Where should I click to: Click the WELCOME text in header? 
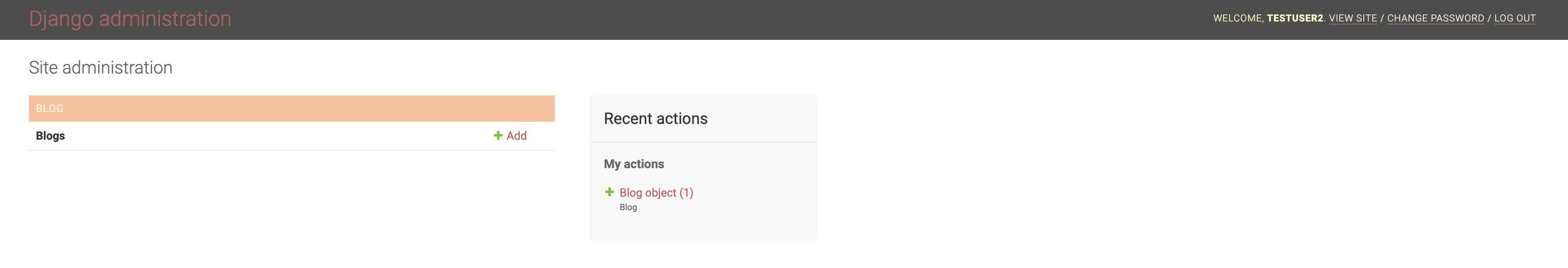[1237, 18]
